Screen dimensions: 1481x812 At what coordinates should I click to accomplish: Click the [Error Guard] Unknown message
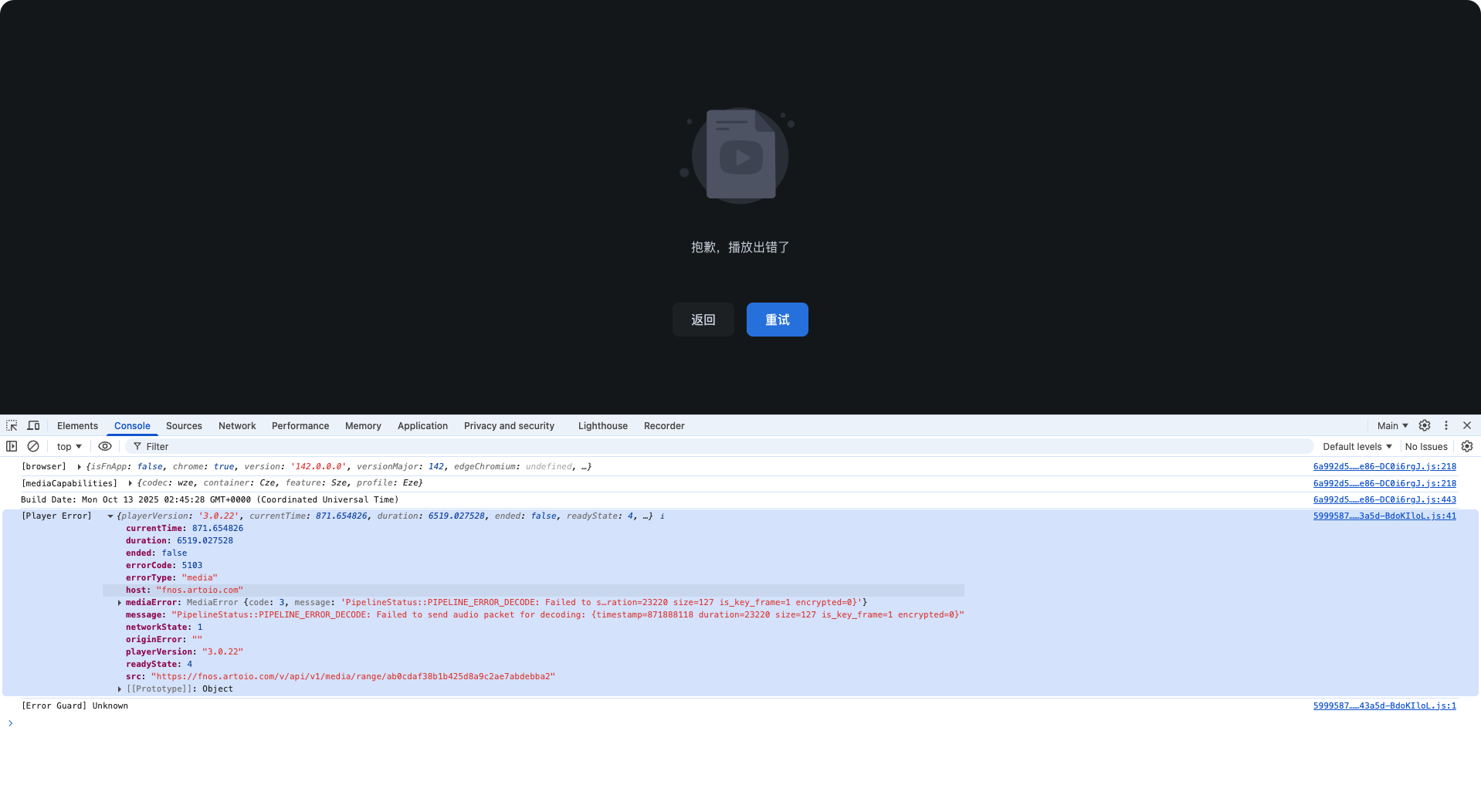[75, 706]
